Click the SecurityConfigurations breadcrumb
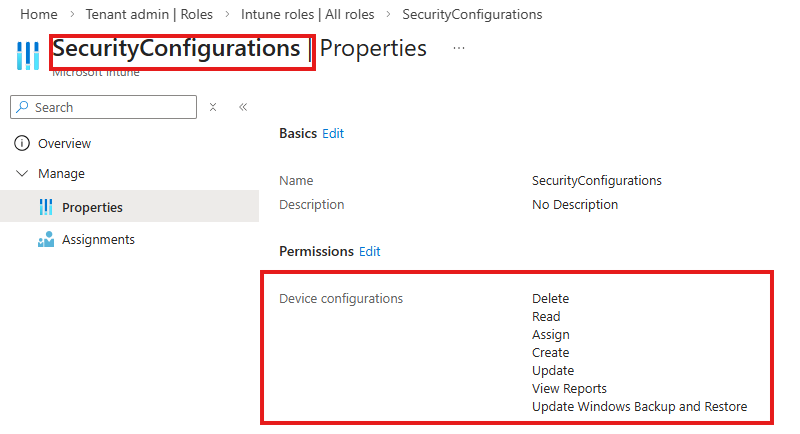 tap(472, 15)
